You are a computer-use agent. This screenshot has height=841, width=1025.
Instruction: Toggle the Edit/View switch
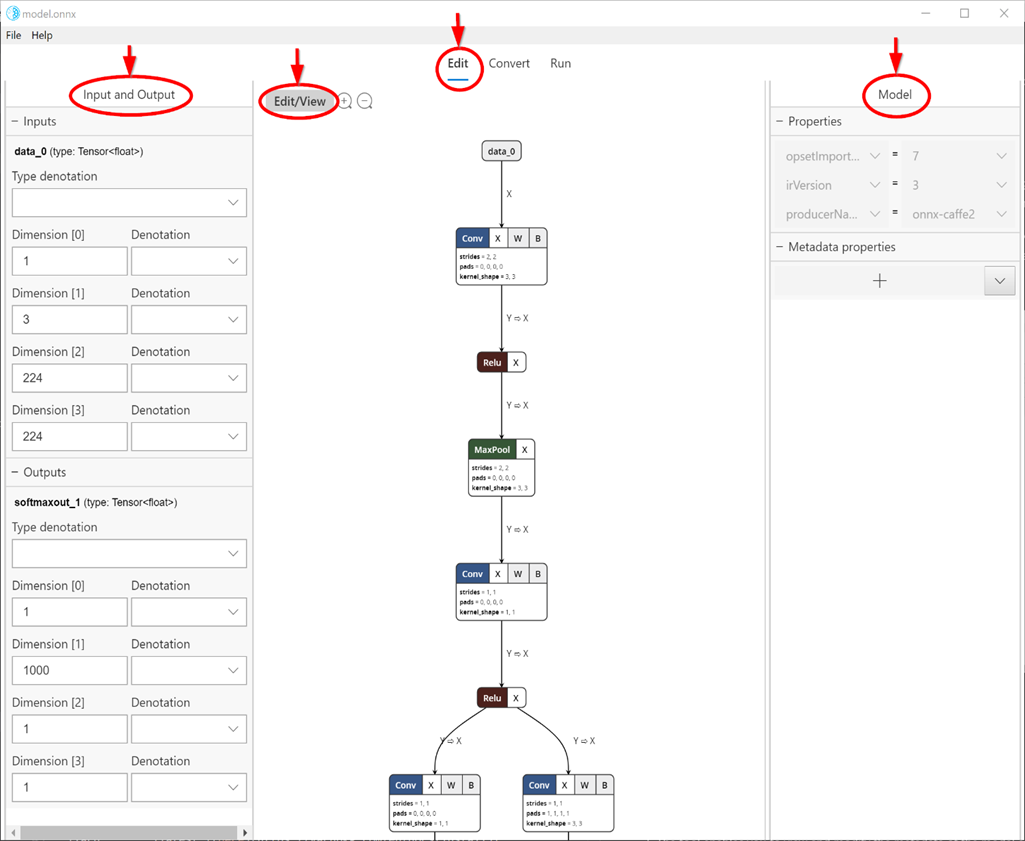pos(298,100)
